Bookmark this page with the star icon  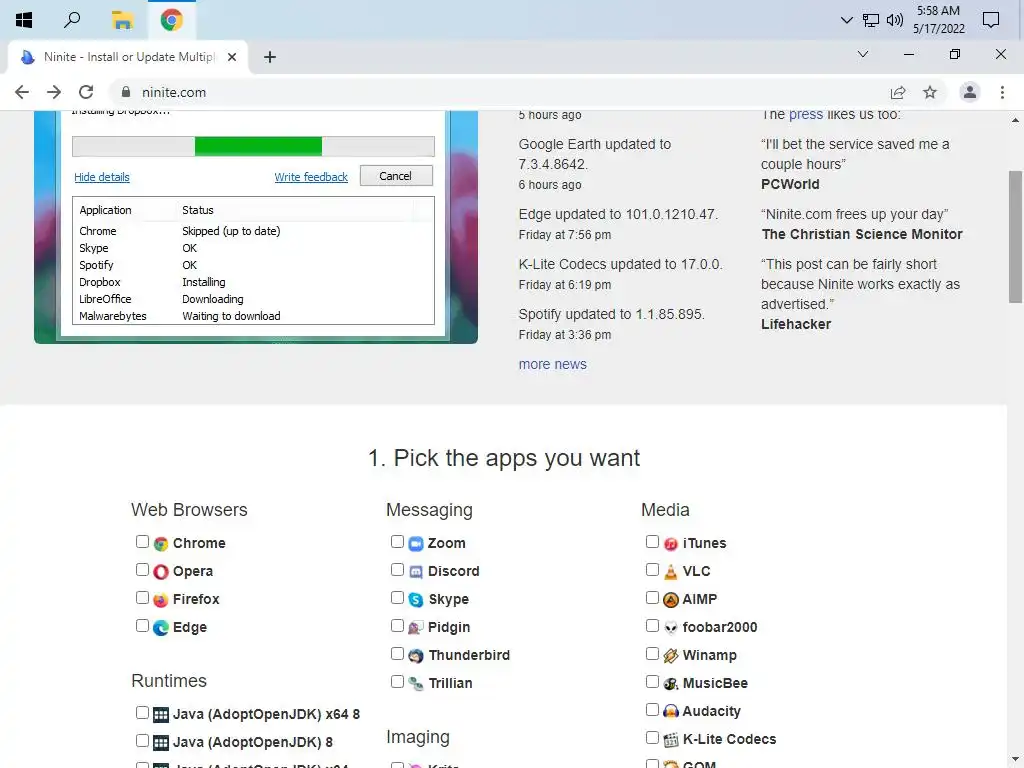tap(930, 92)
